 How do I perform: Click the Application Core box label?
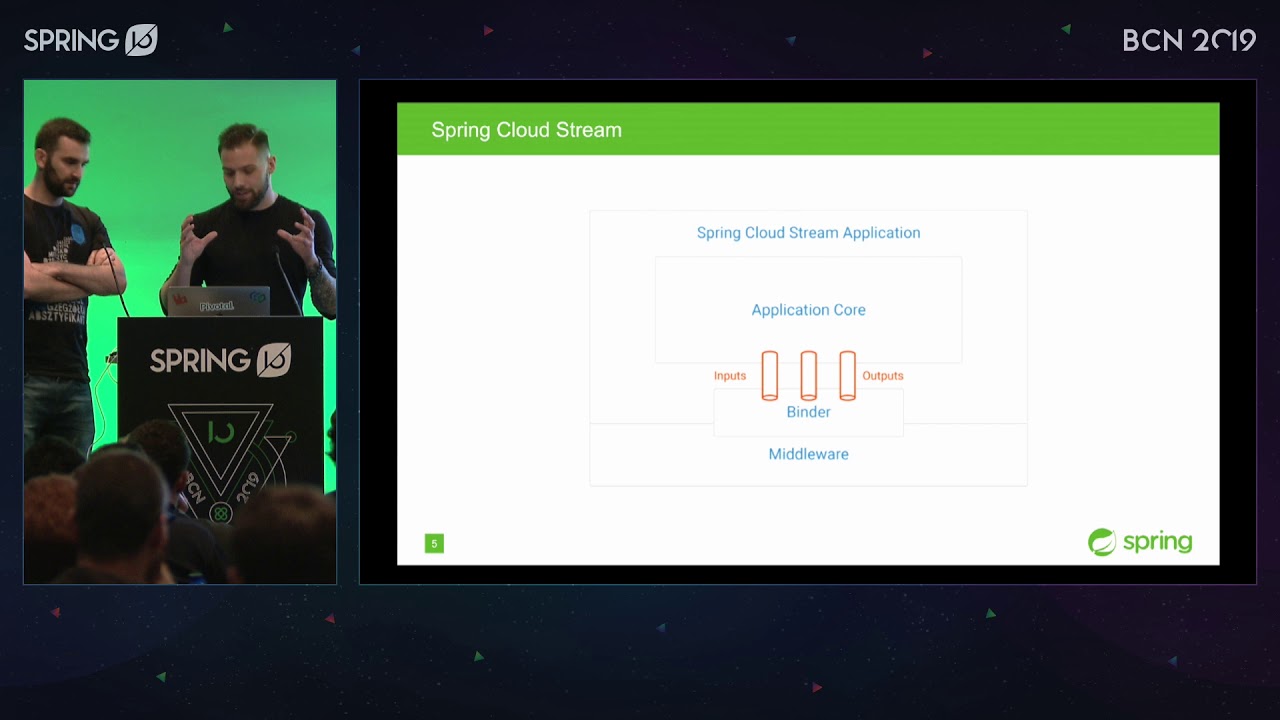click(x=808, y=310)
